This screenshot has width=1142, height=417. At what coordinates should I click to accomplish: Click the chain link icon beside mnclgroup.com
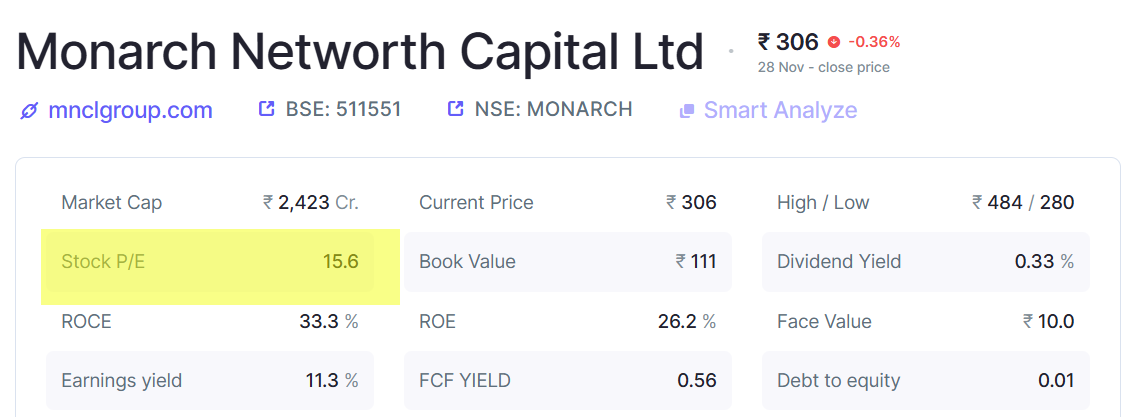(x=29, y=111)
